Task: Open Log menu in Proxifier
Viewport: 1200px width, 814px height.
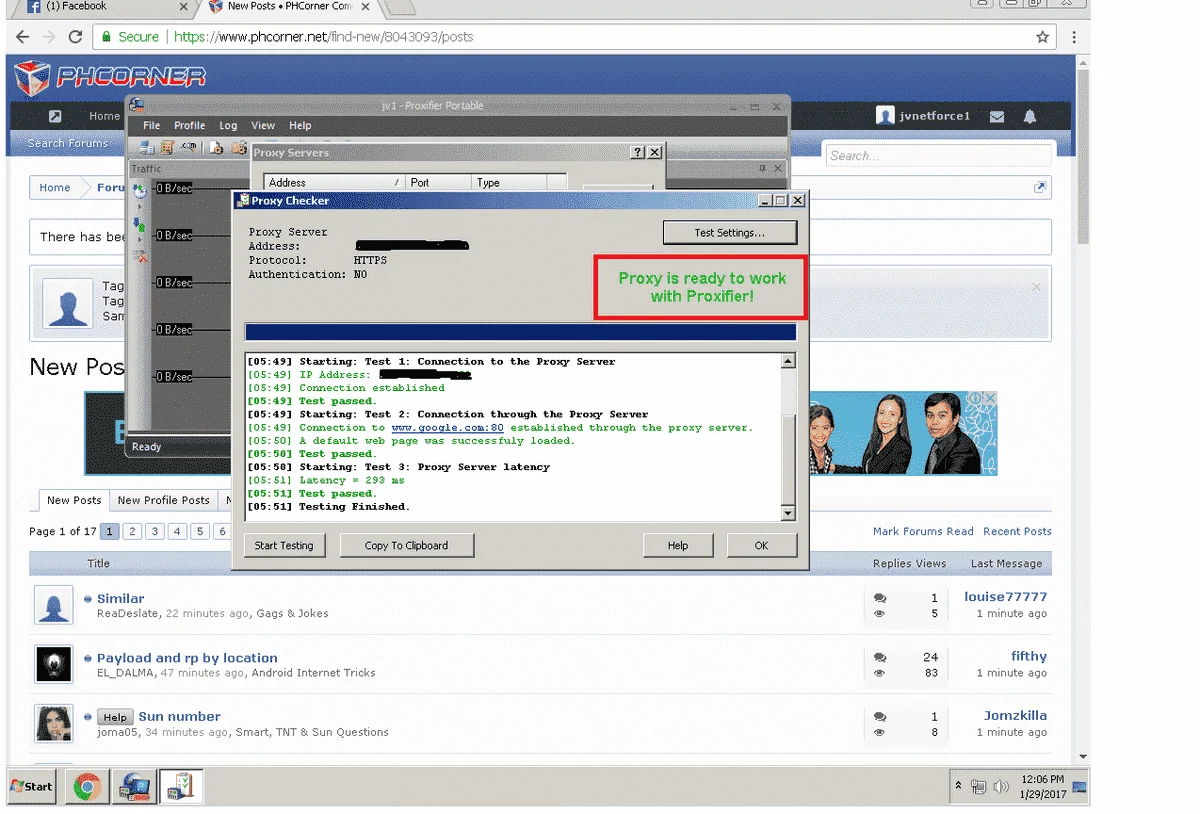Action: pyautogui.click(x=228, y=126)
